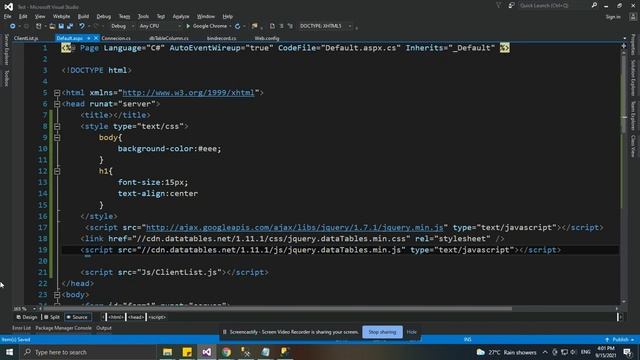Collapse the body CSS rule on line 9
The width and height of the screenshot is (640, 360).
tap(57, 138)
